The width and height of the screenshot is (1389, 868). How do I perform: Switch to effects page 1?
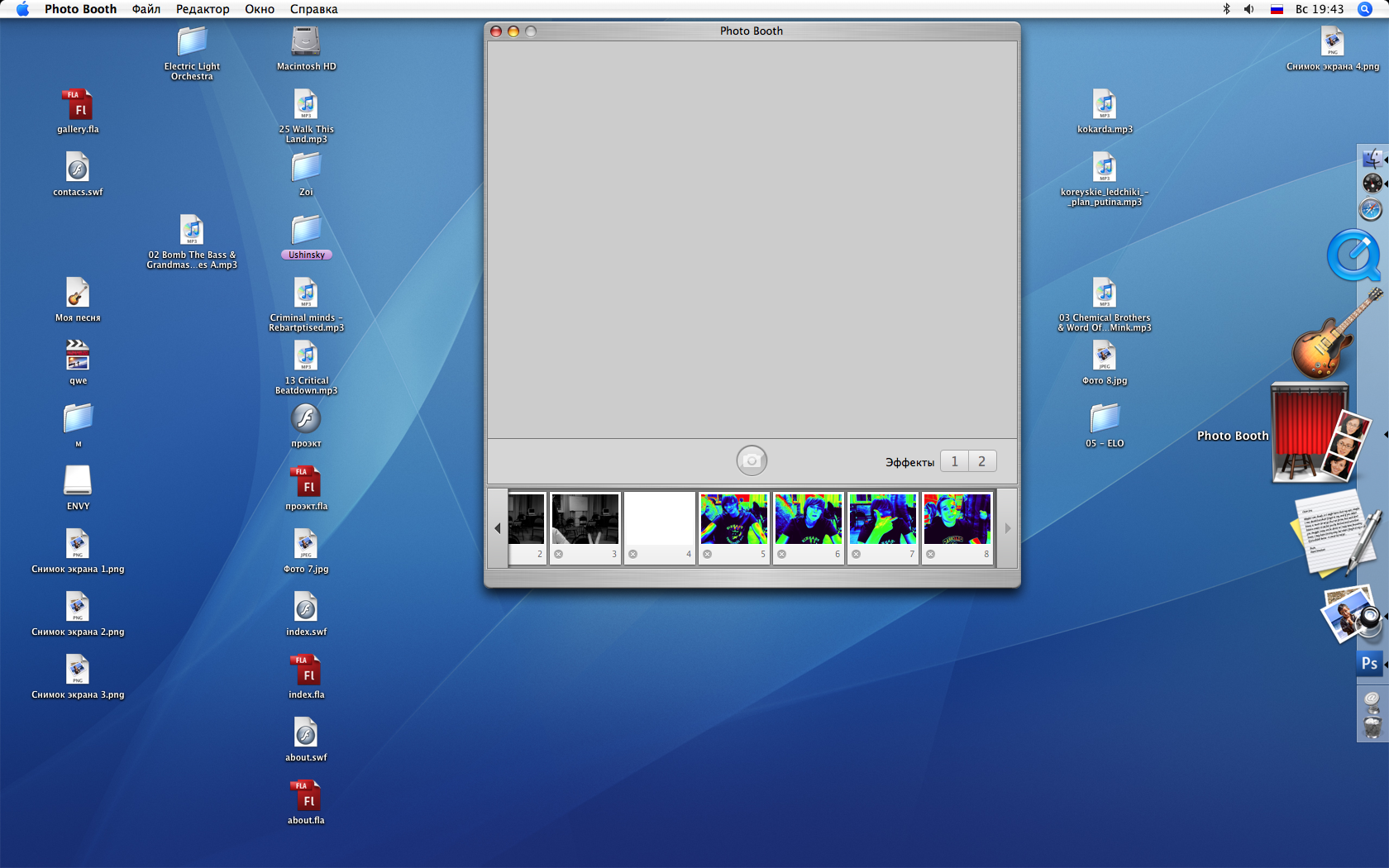click(x=954, y=461)
